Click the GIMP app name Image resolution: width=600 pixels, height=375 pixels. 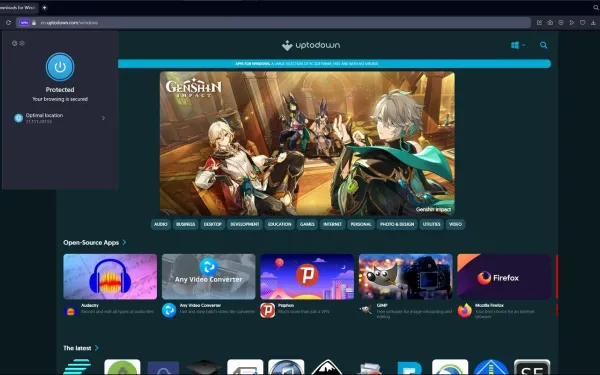click(382, 305)
